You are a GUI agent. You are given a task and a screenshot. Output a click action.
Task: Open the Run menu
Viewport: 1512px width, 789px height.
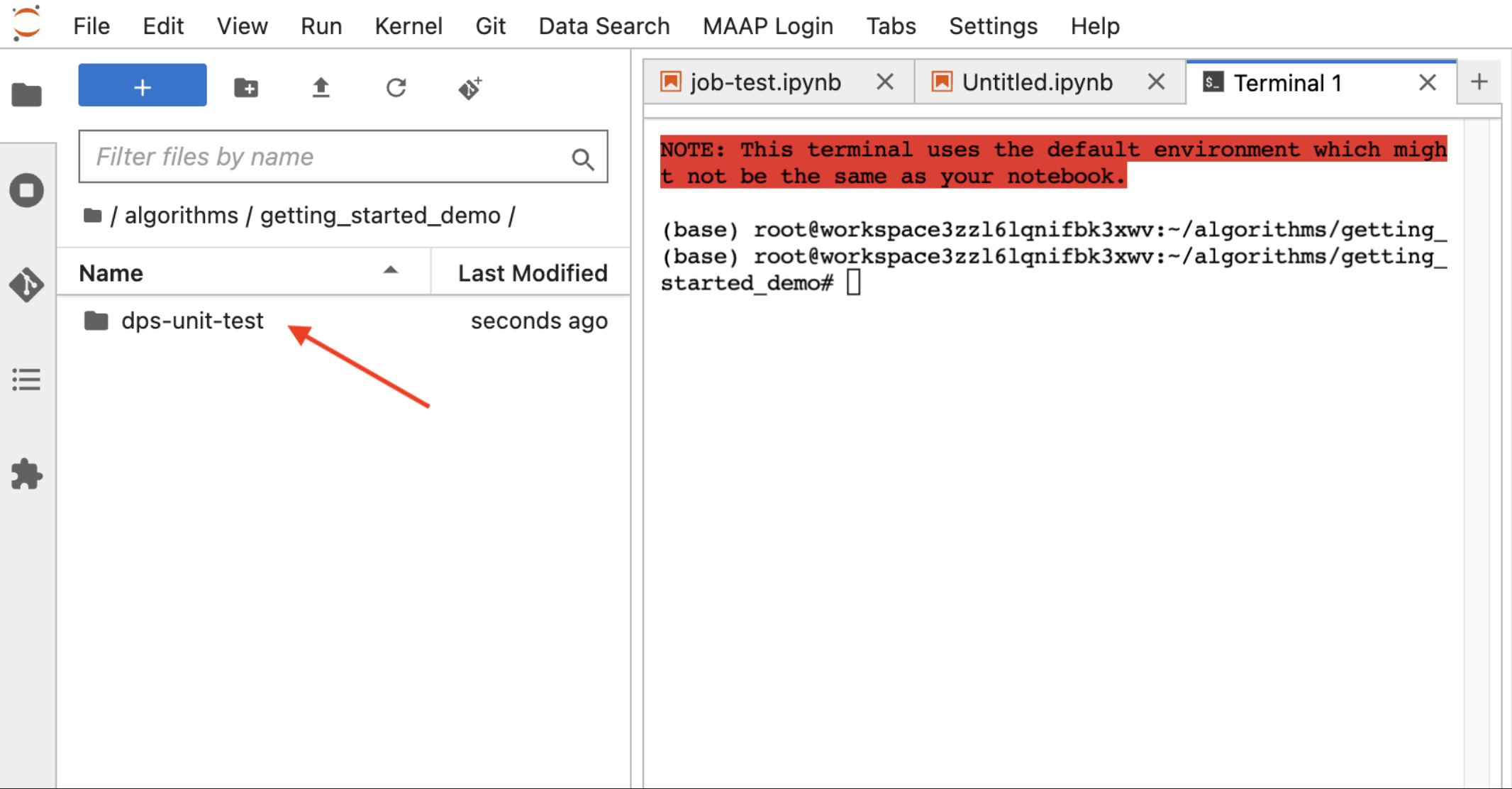(x=321, y=26)
